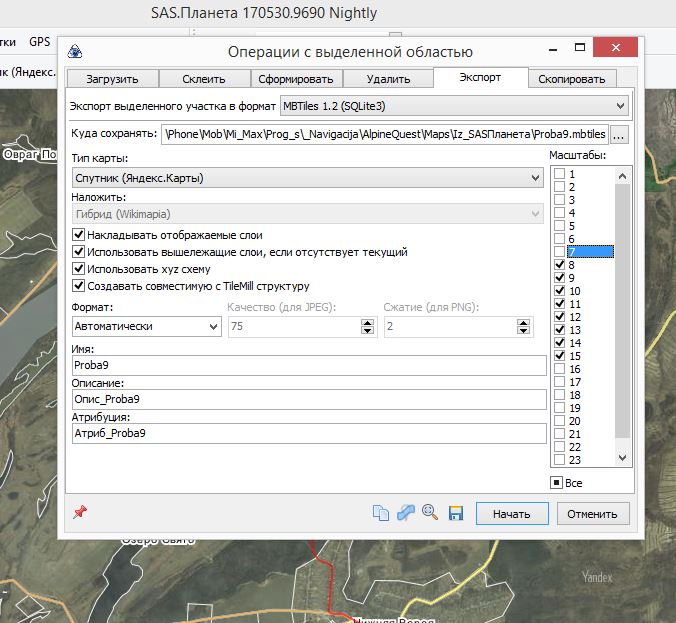Click quality JPEG spinner up arrow

tap(367, 322)
